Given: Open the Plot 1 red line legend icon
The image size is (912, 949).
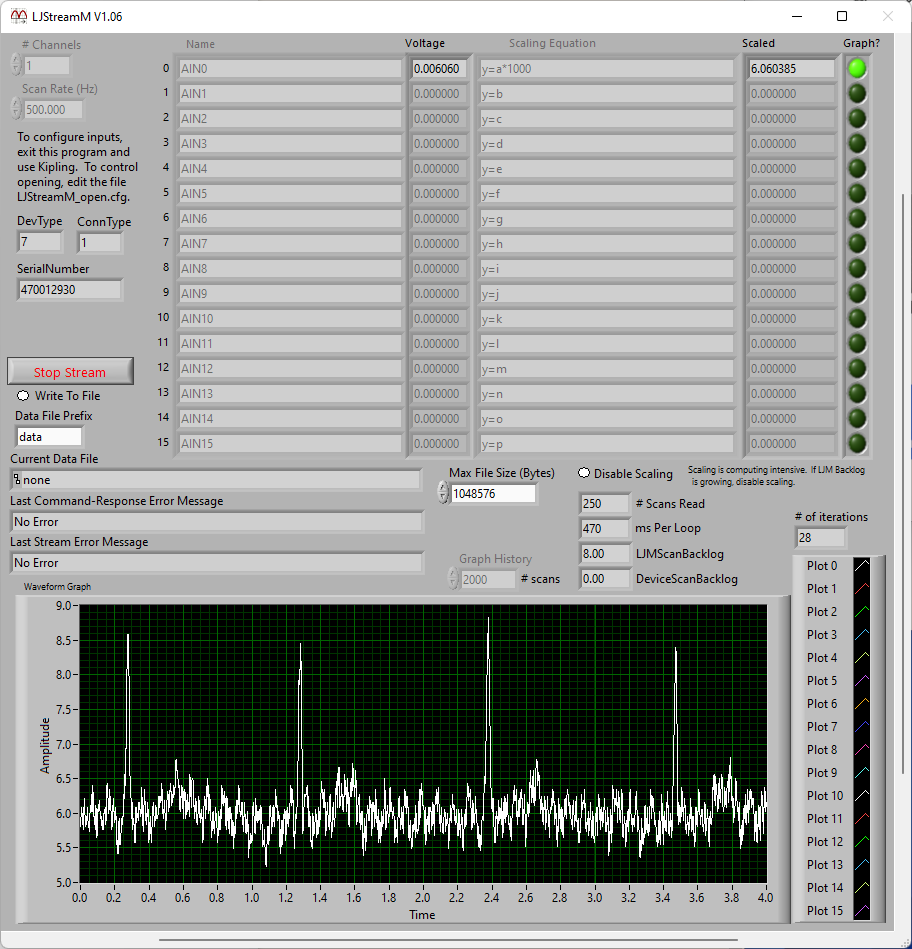Looking at the screenshot, I should point(862,589).
